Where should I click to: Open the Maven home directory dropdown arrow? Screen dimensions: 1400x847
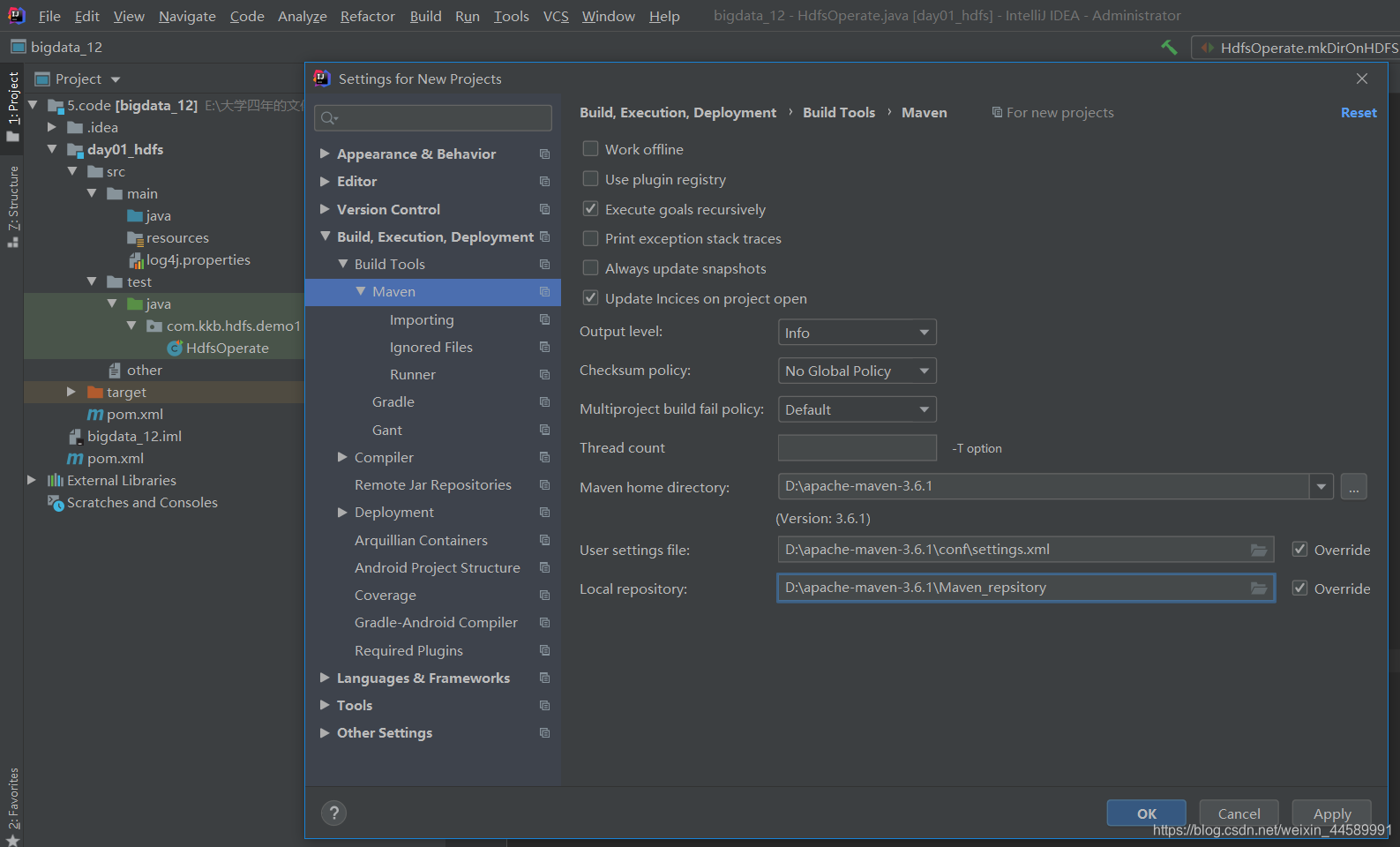1321,486
